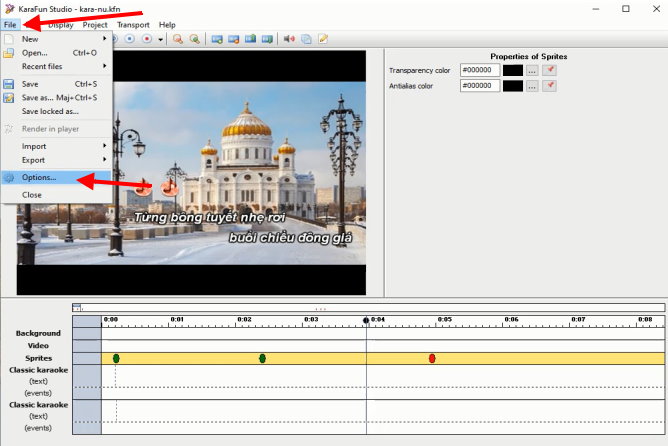668x446 pixels.
Task: Click the black Transparency color swatch
Action: [513, 71]
